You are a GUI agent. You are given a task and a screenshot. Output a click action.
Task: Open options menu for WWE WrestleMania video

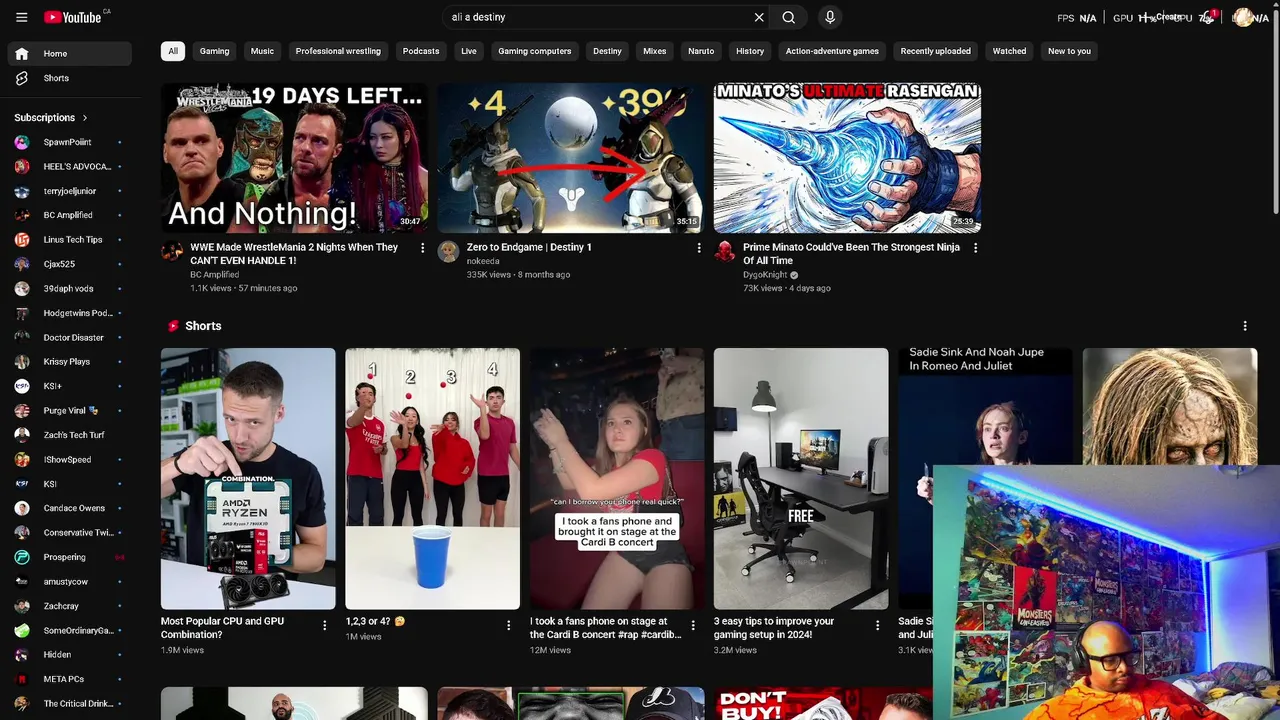point(422,248)
